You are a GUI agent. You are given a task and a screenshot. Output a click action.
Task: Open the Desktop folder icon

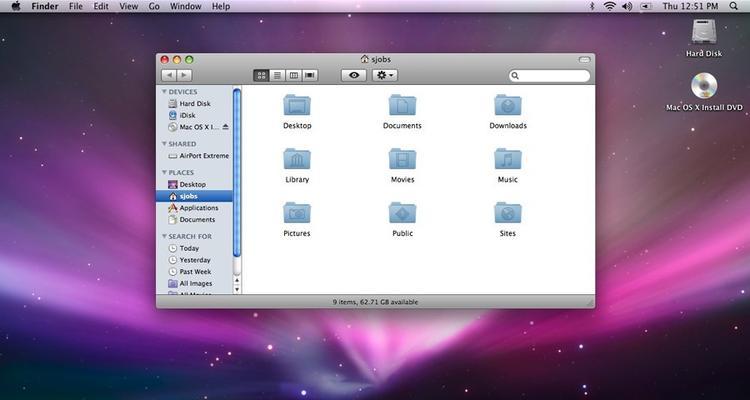point(297,105)
